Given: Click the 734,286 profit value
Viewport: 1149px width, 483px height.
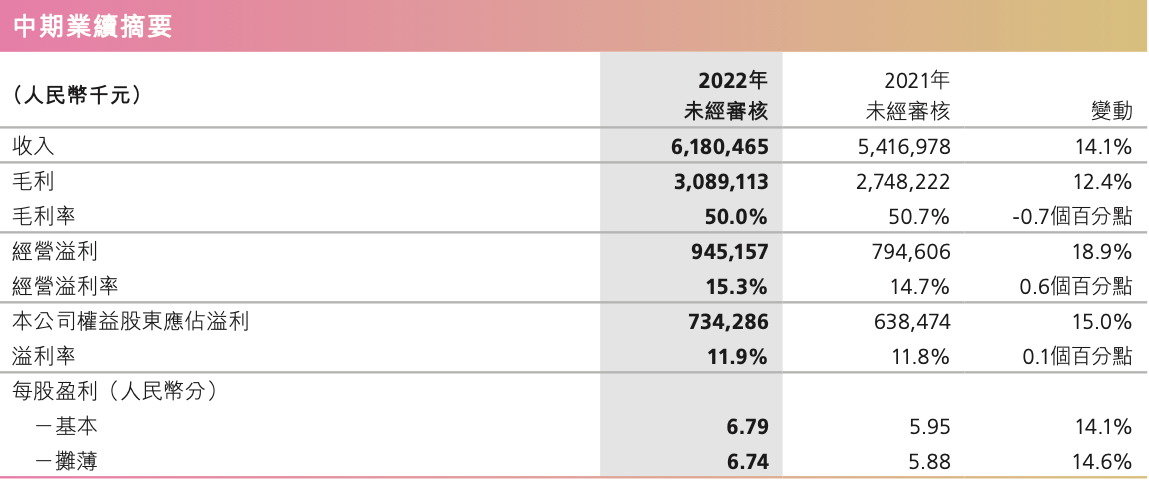Looking at the screenshot, I should point(728,322).
